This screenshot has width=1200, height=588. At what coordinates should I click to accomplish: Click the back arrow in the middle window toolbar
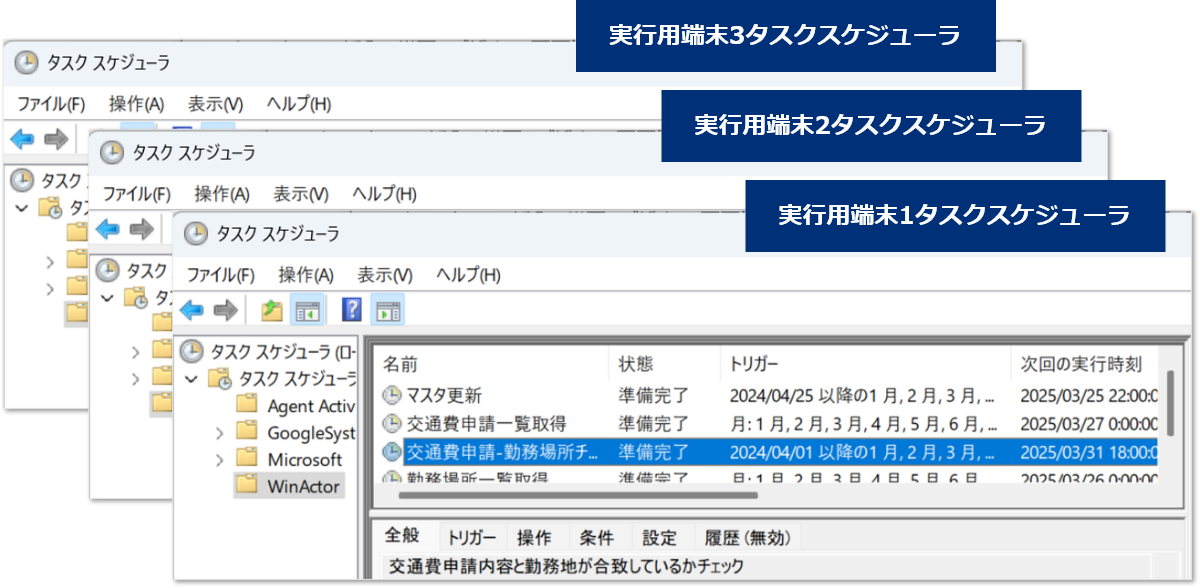(x=107, y=229)
